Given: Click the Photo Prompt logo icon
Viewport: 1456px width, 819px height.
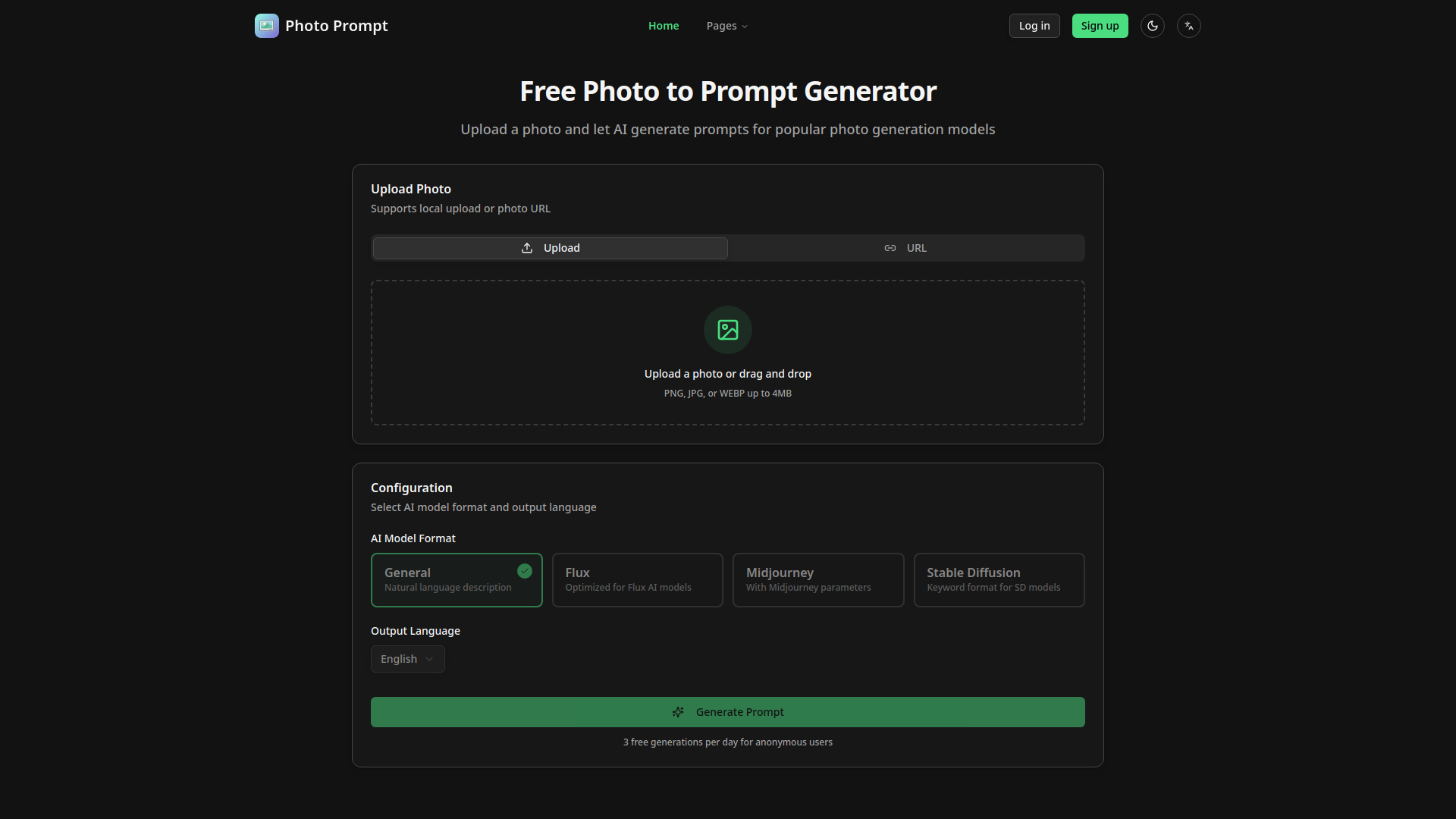Looking at the screenshot, I should point(266,25).
